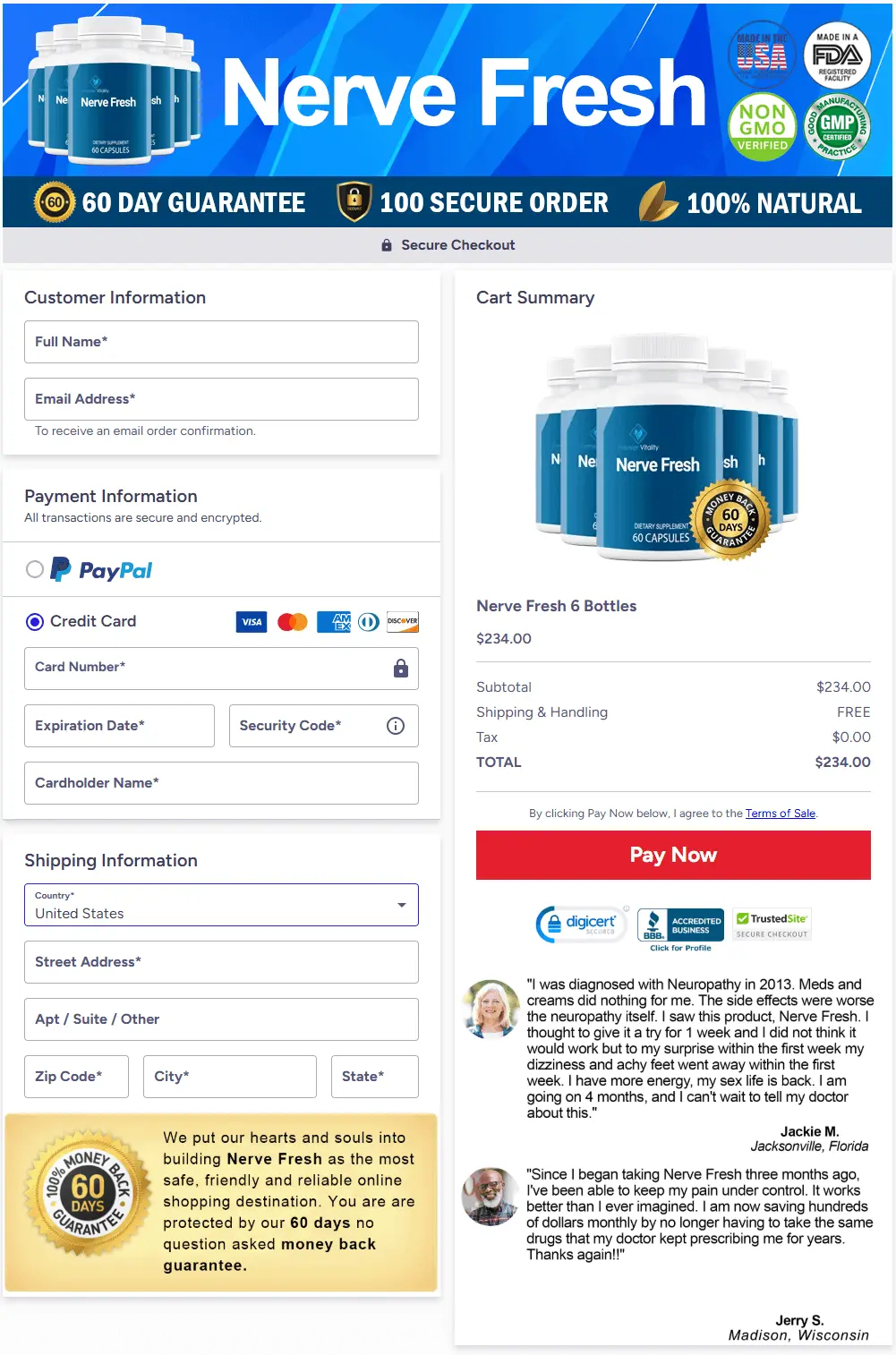896x1355 pixels.
Task: Click the Full Name field
Action: pyautogui.click(x=221, y=342)
